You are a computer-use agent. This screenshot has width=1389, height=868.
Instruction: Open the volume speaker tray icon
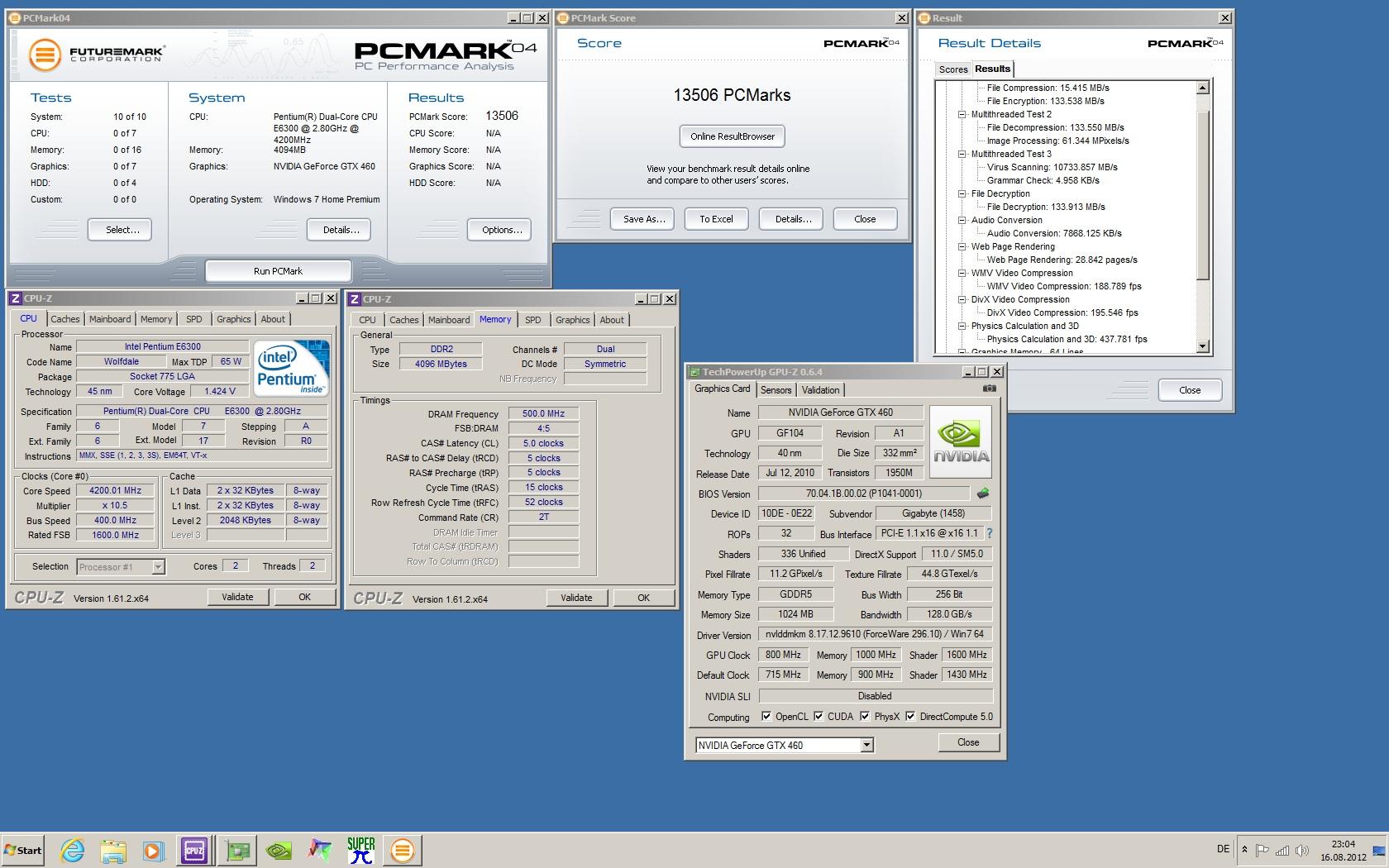click(1302, 850)
